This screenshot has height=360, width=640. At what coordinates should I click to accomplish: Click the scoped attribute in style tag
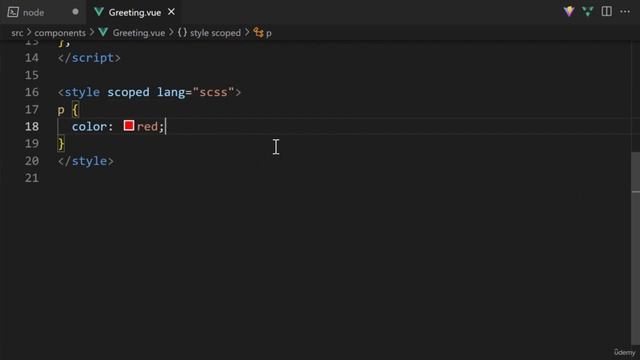(x=128, y=93)
